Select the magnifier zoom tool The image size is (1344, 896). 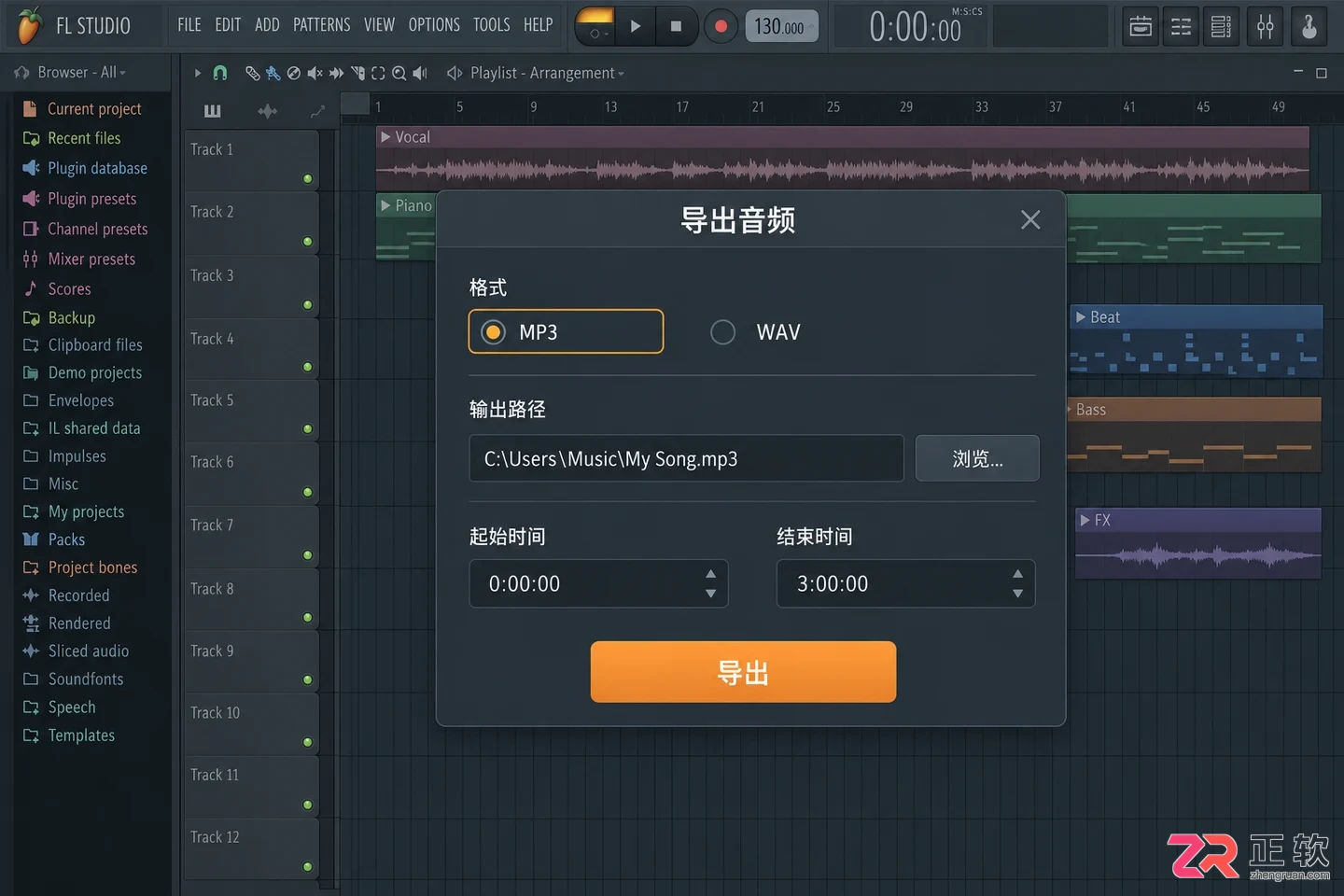399,73
